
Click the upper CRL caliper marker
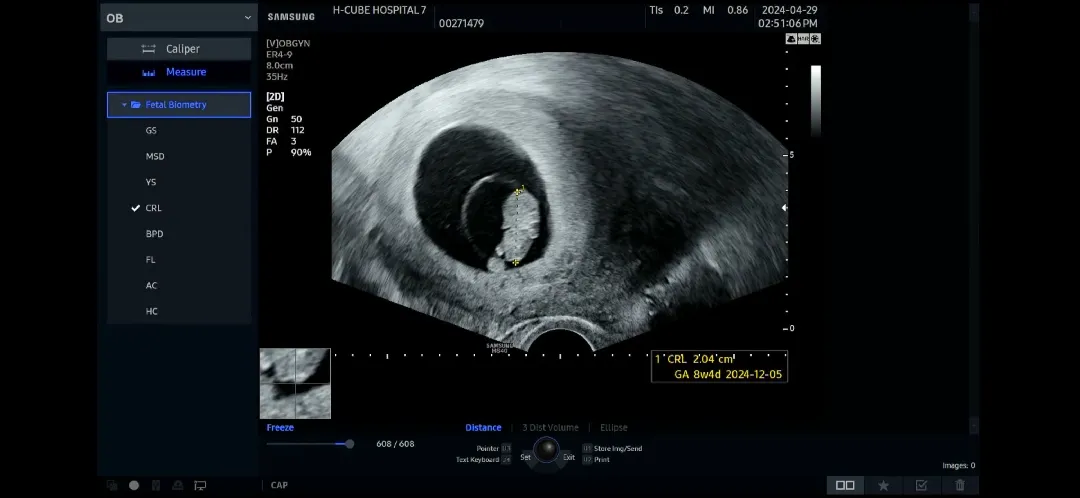(519, 191)
